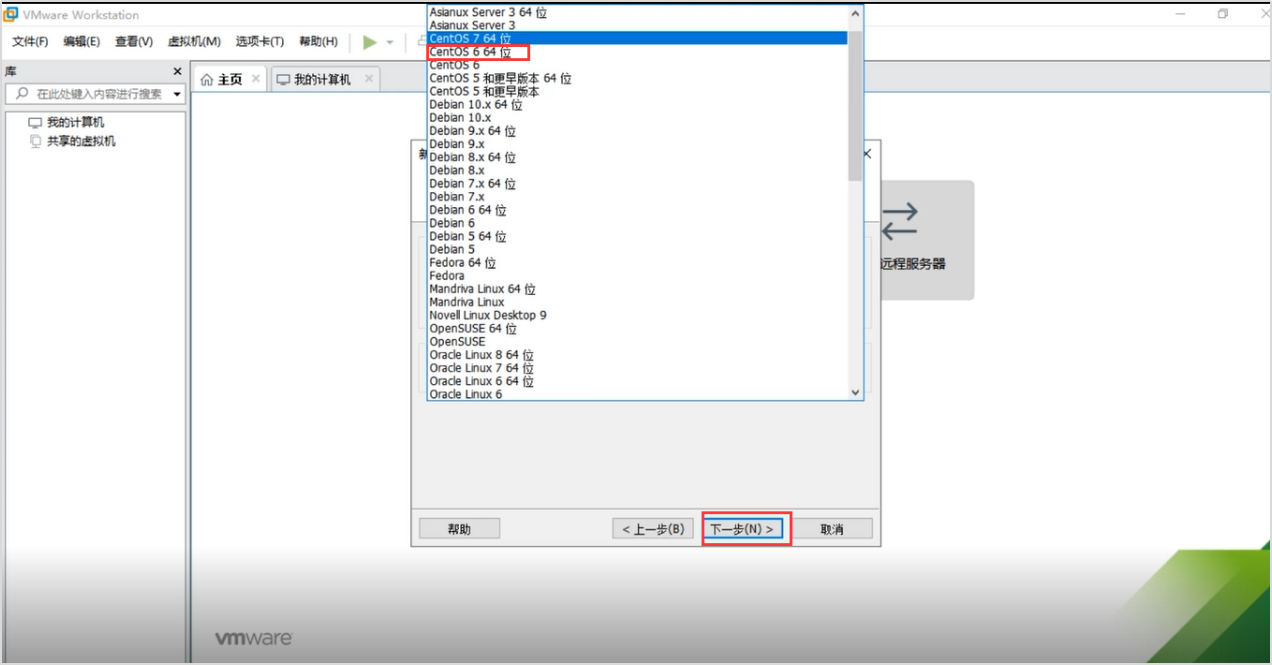Choose CentOS 5 和更早版本 64 位
The height and width of the screenshot is (665, 1272).
pyautogui.click(x=637, y=78)
